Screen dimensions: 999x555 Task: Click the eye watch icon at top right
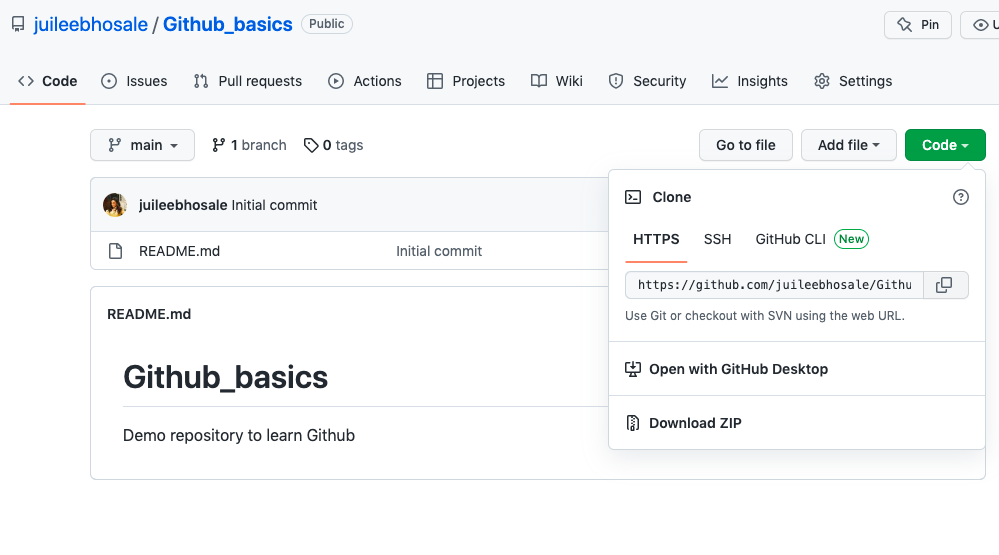(x=981, y=25)
